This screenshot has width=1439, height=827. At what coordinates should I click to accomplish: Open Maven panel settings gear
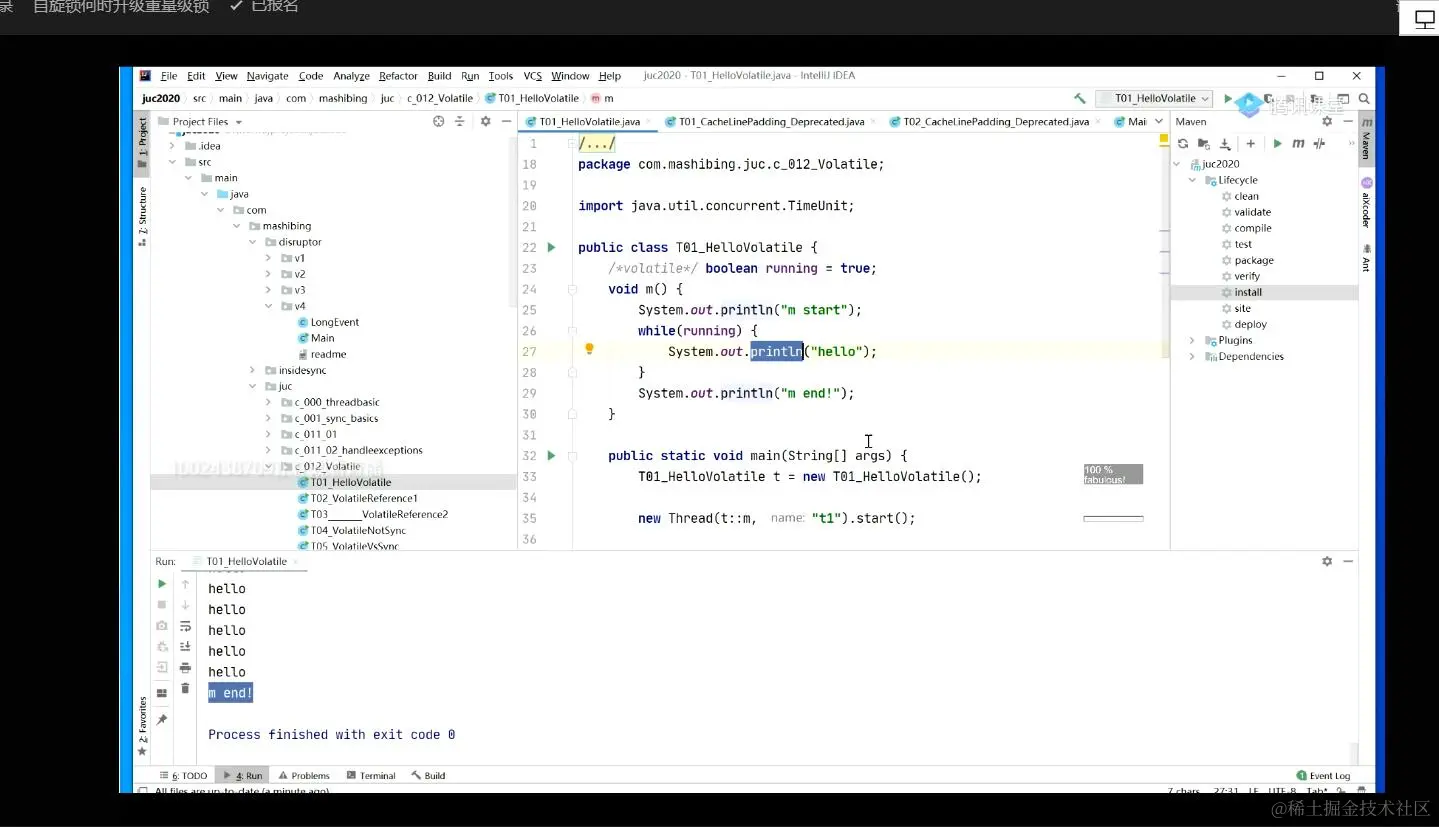point(1327,121)
